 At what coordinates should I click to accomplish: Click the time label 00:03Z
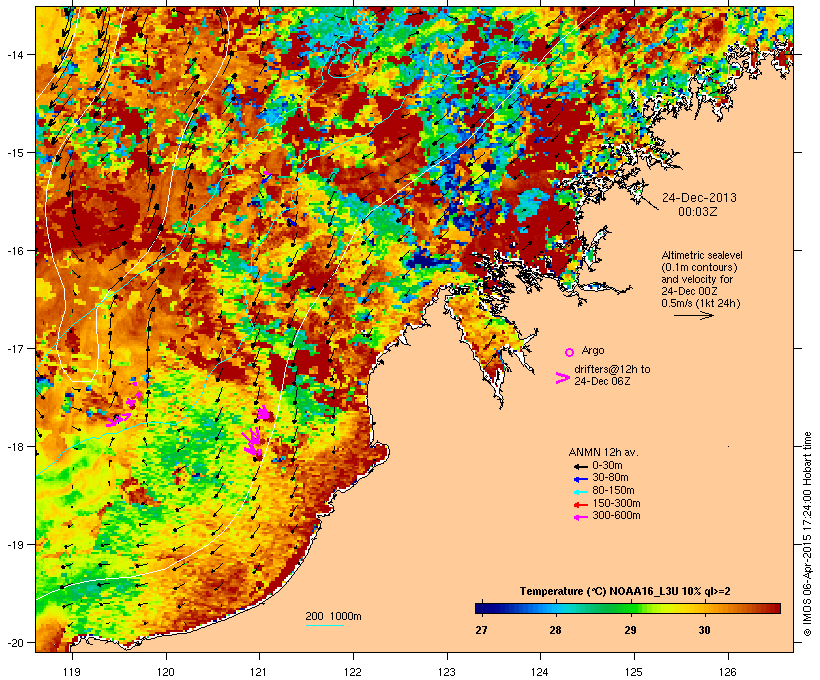pos(698,212)
